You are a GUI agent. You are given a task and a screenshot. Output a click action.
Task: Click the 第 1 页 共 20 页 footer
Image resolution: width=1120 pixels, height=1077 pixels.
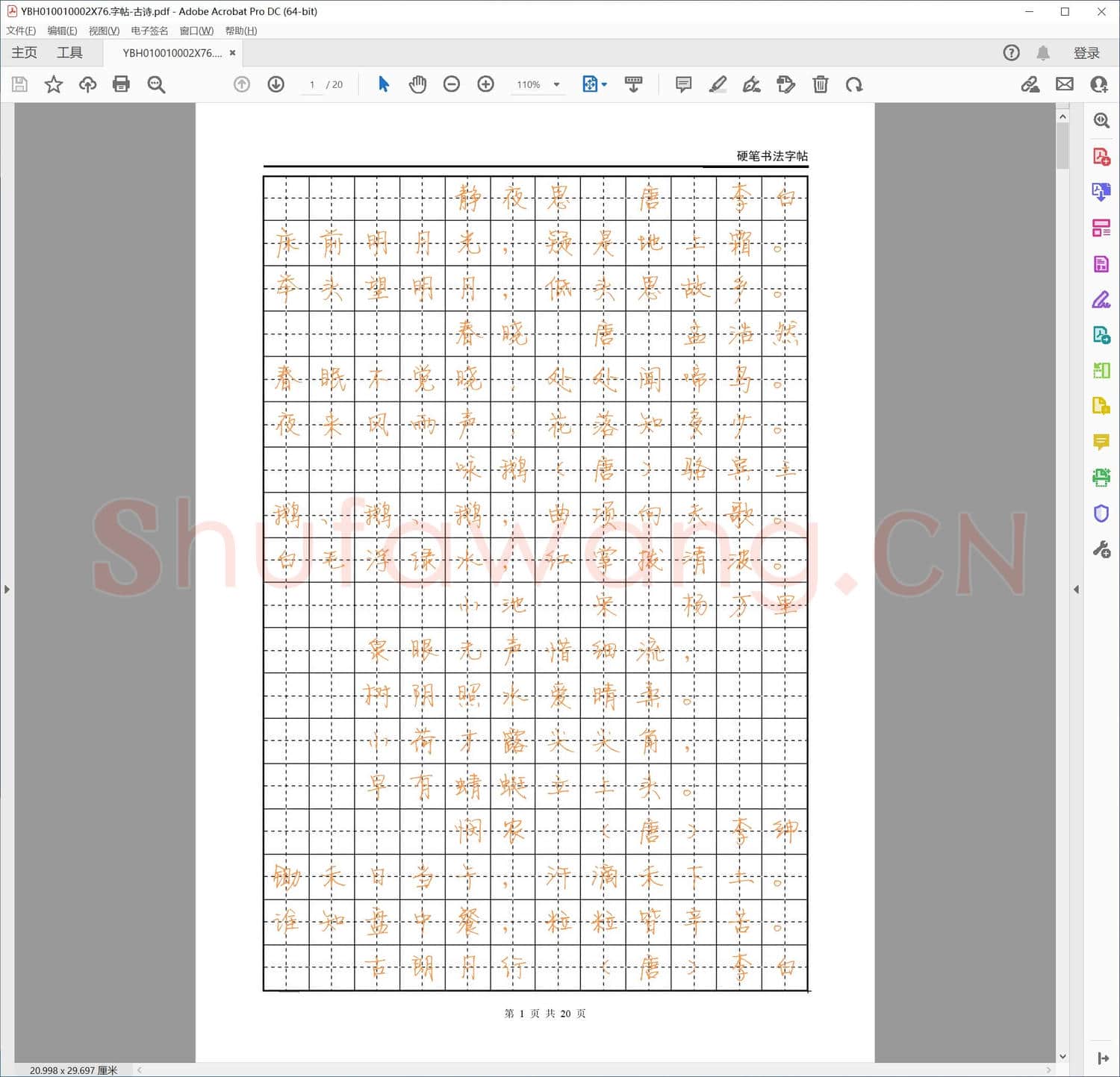(545, 1014)
